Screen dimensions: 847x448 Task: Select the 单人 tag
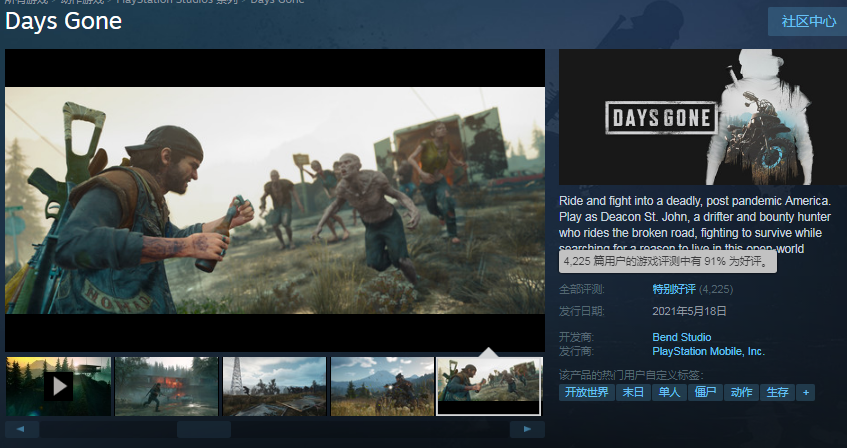[x=668, y=392]
